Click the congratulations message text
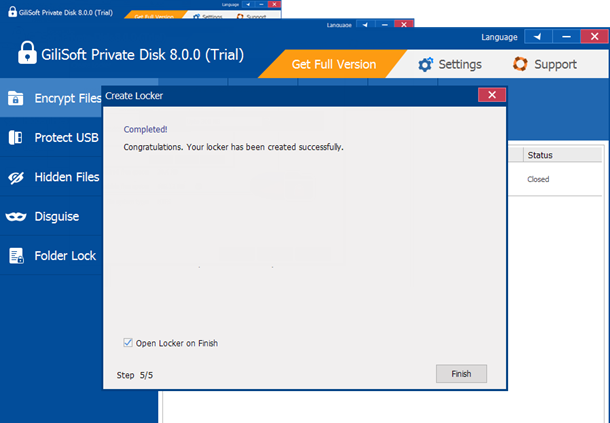This screenshot has width=610, height=423. click(x=233, y=147)
